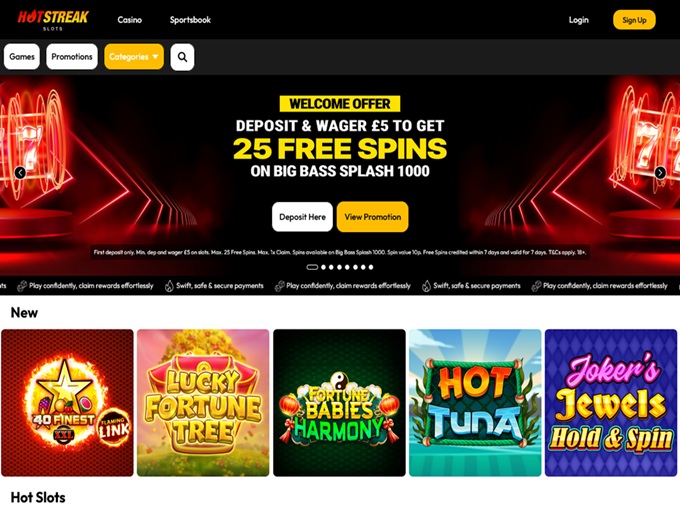This screenshot has width=680, height=511.
Task: Launch the Hot Tuna game tile
Action: tap(475, 403)
